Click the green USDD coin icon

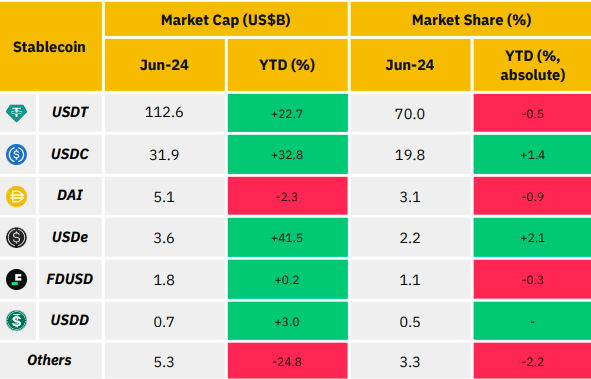tap(17, 321)
